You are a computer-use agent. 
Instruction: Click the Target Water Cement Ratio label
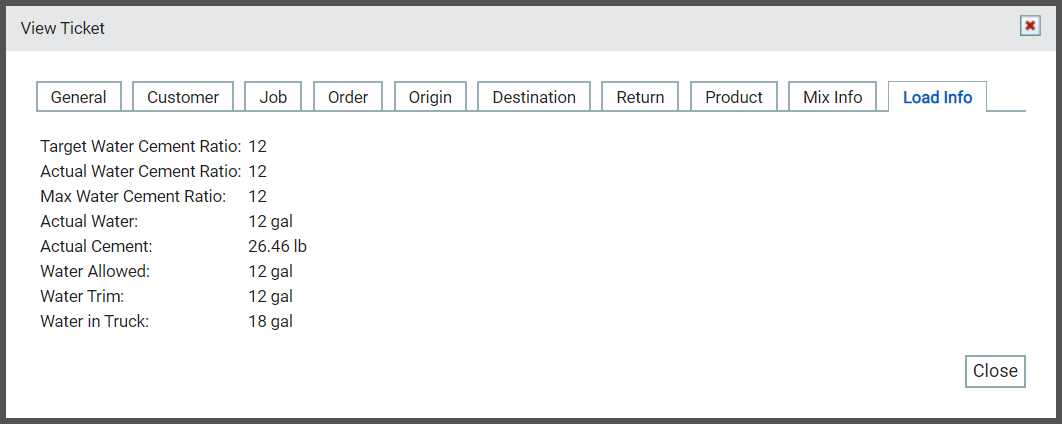click(141, 146)
